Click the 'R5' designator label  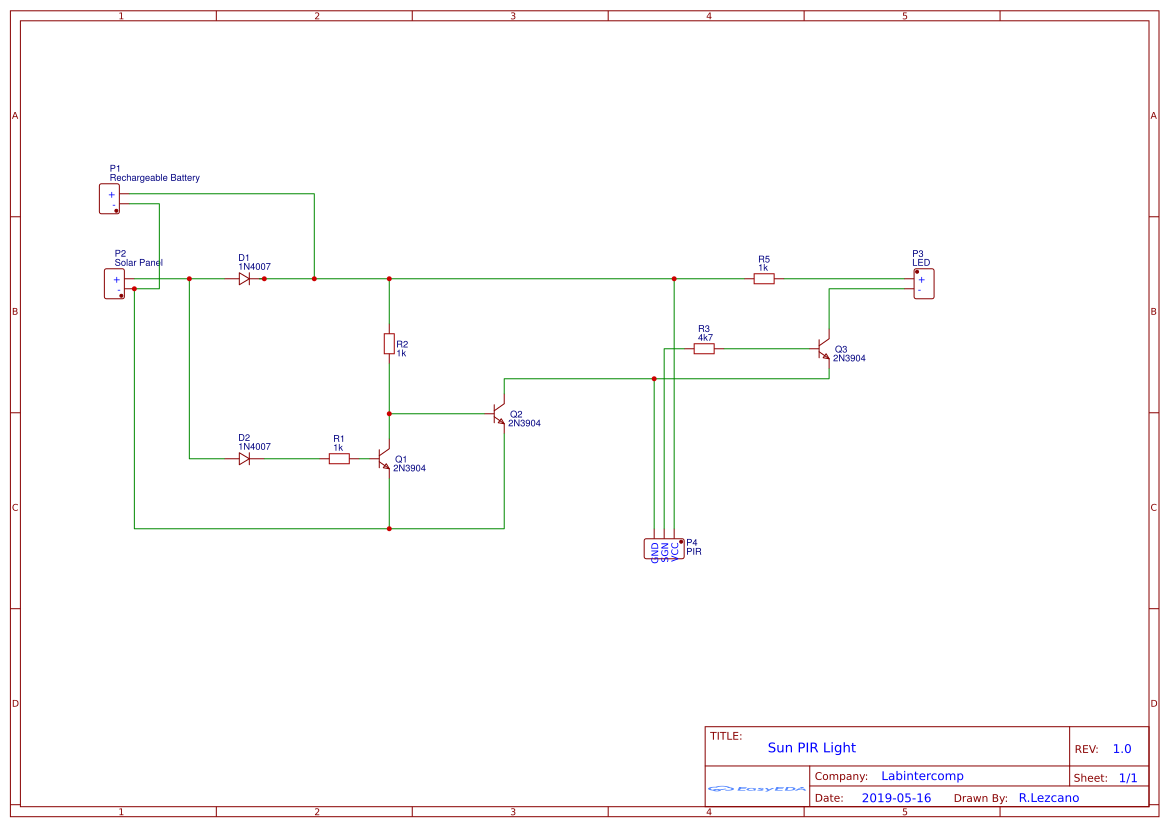click(764, 260)
